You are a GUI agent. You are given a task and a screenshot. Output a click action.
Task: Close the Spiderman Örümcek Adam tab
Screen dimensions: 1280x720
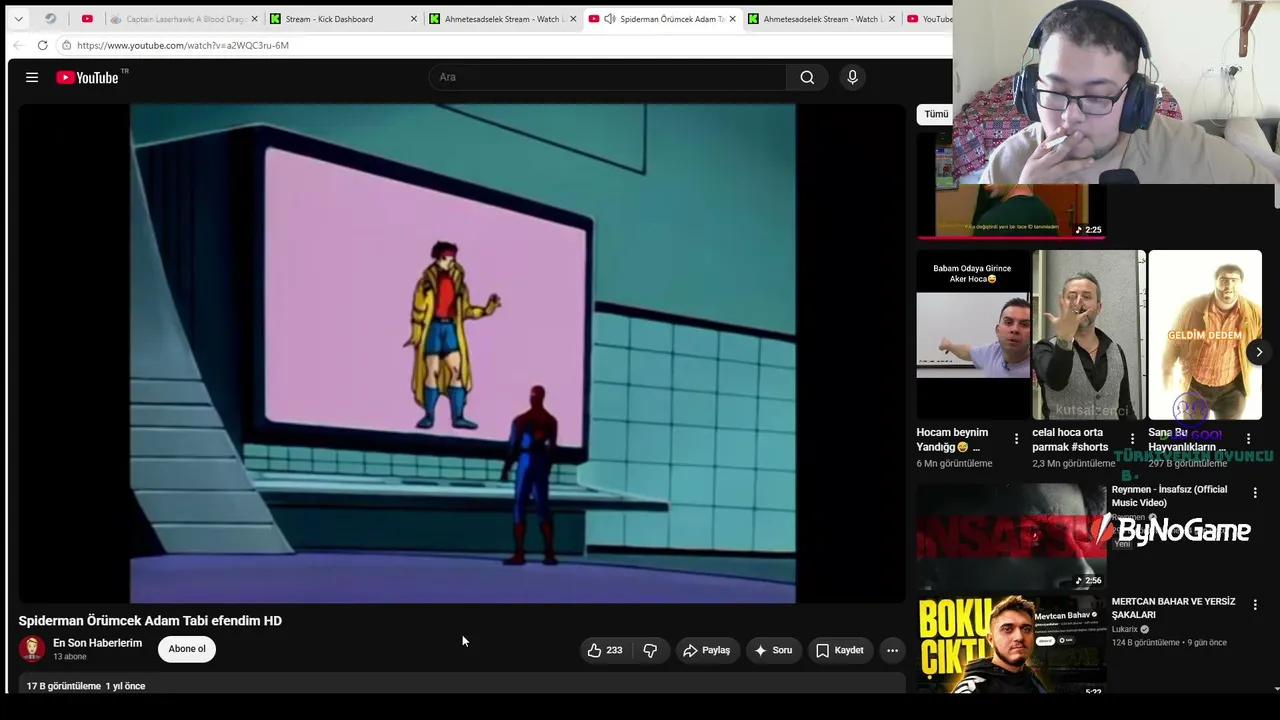click(733, 19)
